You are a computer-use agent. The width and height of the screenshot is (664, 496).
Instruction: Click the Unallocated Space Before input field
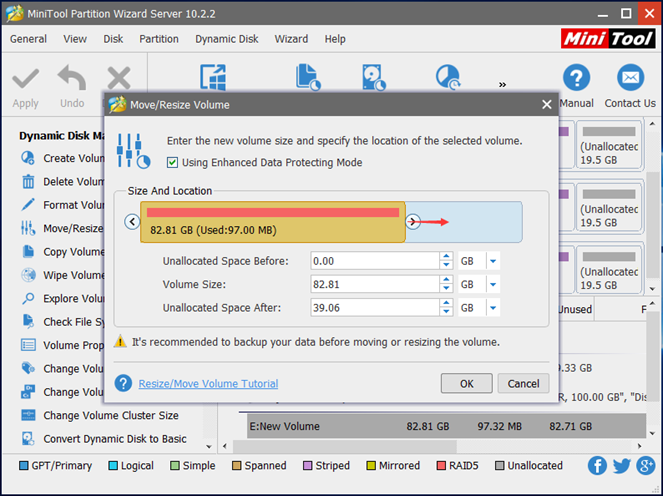coord(375,261)
